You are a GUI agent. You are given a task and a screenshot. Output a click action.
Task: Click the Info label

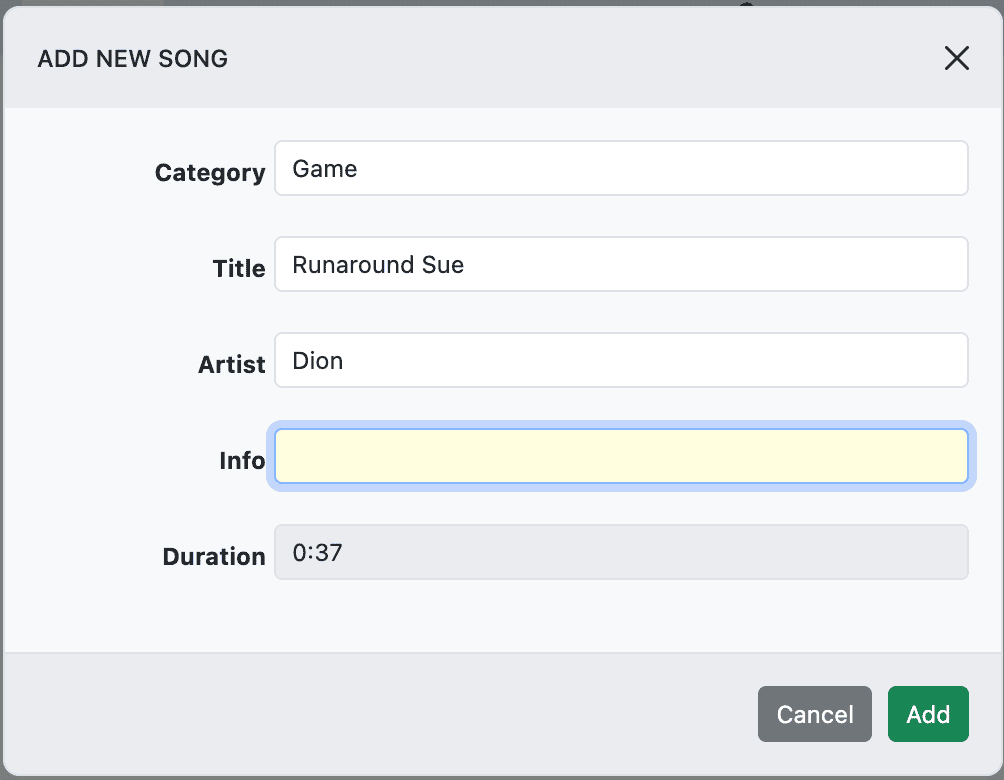[242, 460]
